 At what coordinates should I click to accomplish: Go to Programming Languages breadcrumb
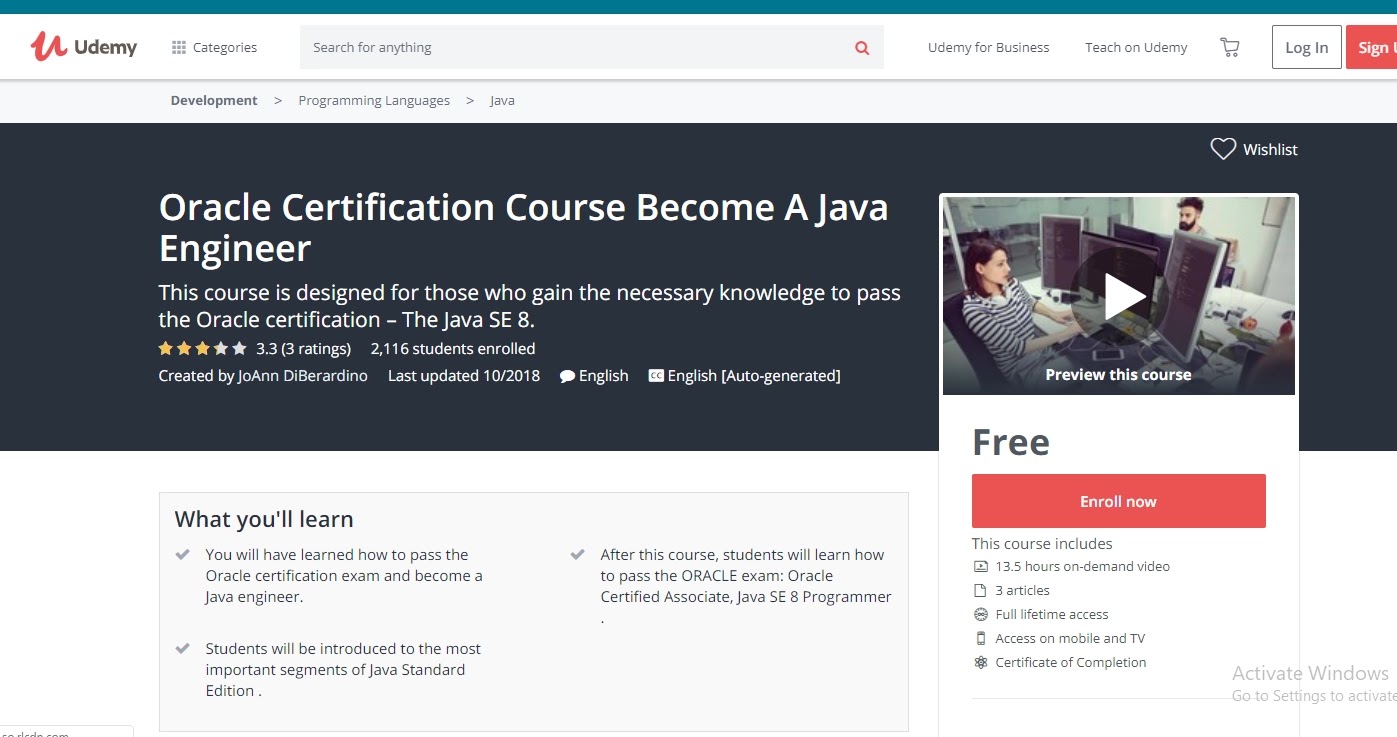coord(374,100)
